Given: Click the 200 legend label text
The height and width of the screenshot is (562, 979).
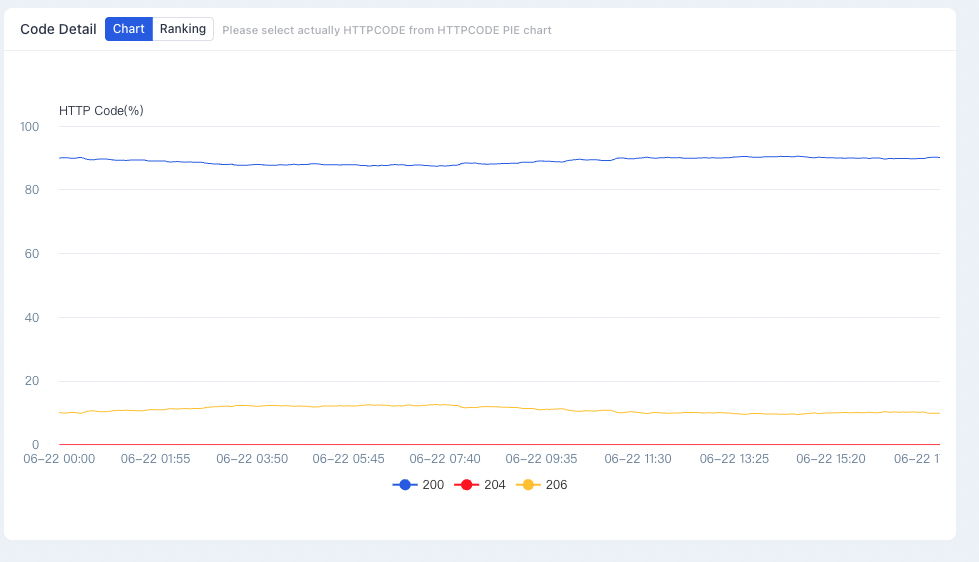Looking at the screenshot, I should pos(433,485).
